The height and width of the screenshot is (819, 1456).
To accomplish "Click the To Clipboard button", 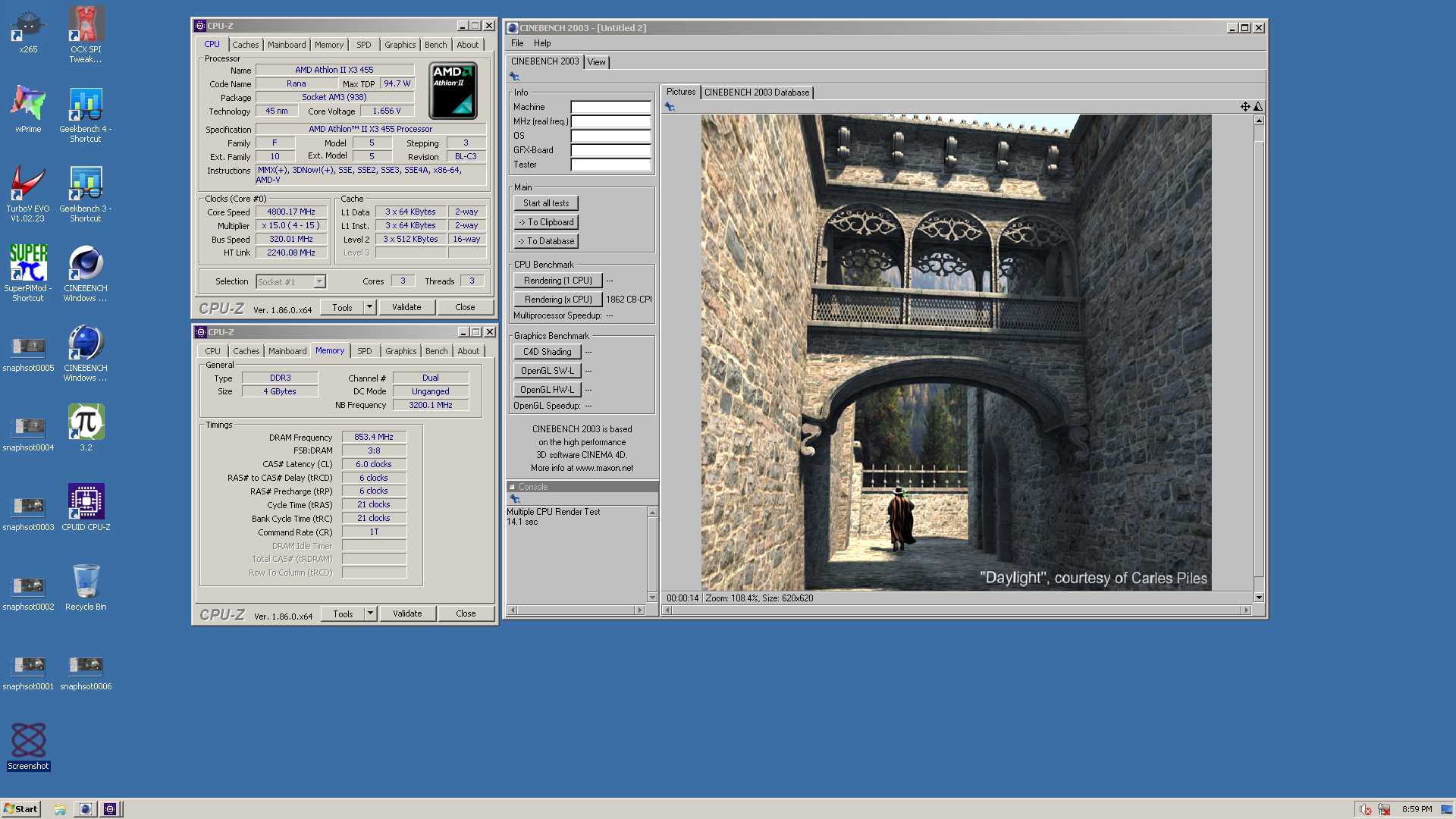I will pos(546,222).
